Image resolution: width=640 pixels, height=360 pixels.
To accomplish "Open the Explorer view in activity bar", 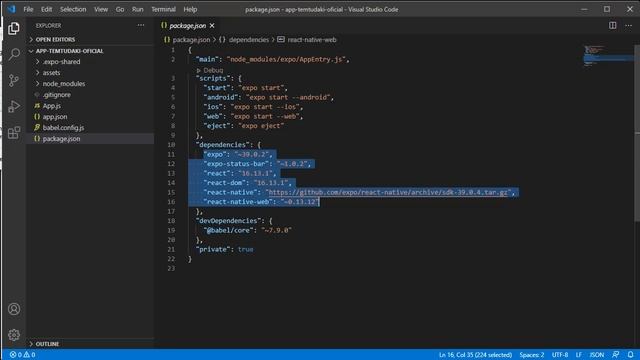I will 13,28.
